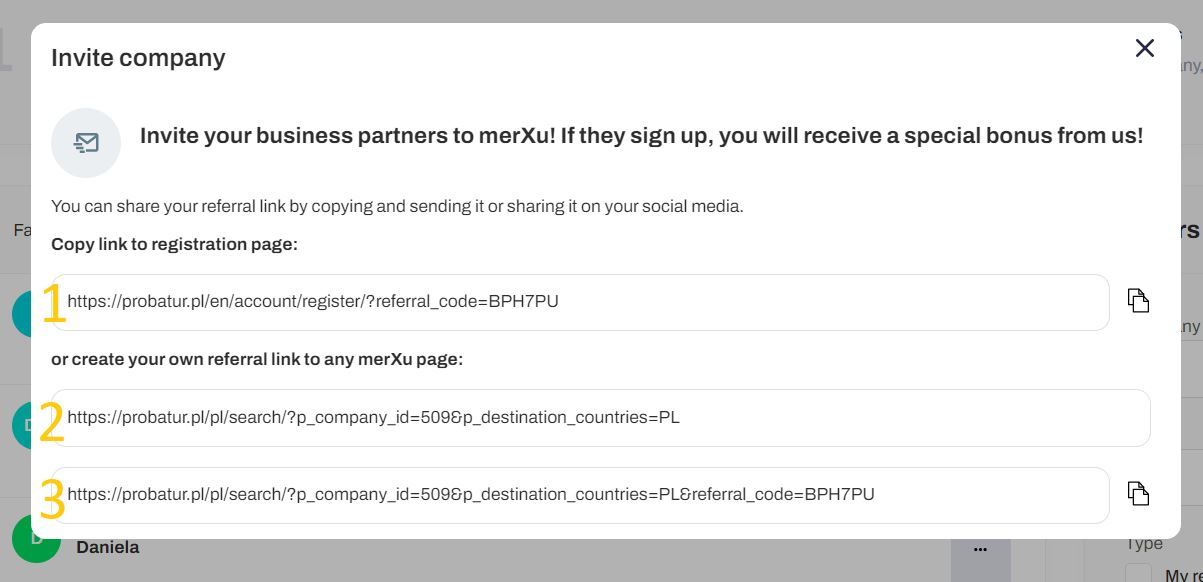
Task: Click the envelope invite icon
Action: click(x=86, y=143)
